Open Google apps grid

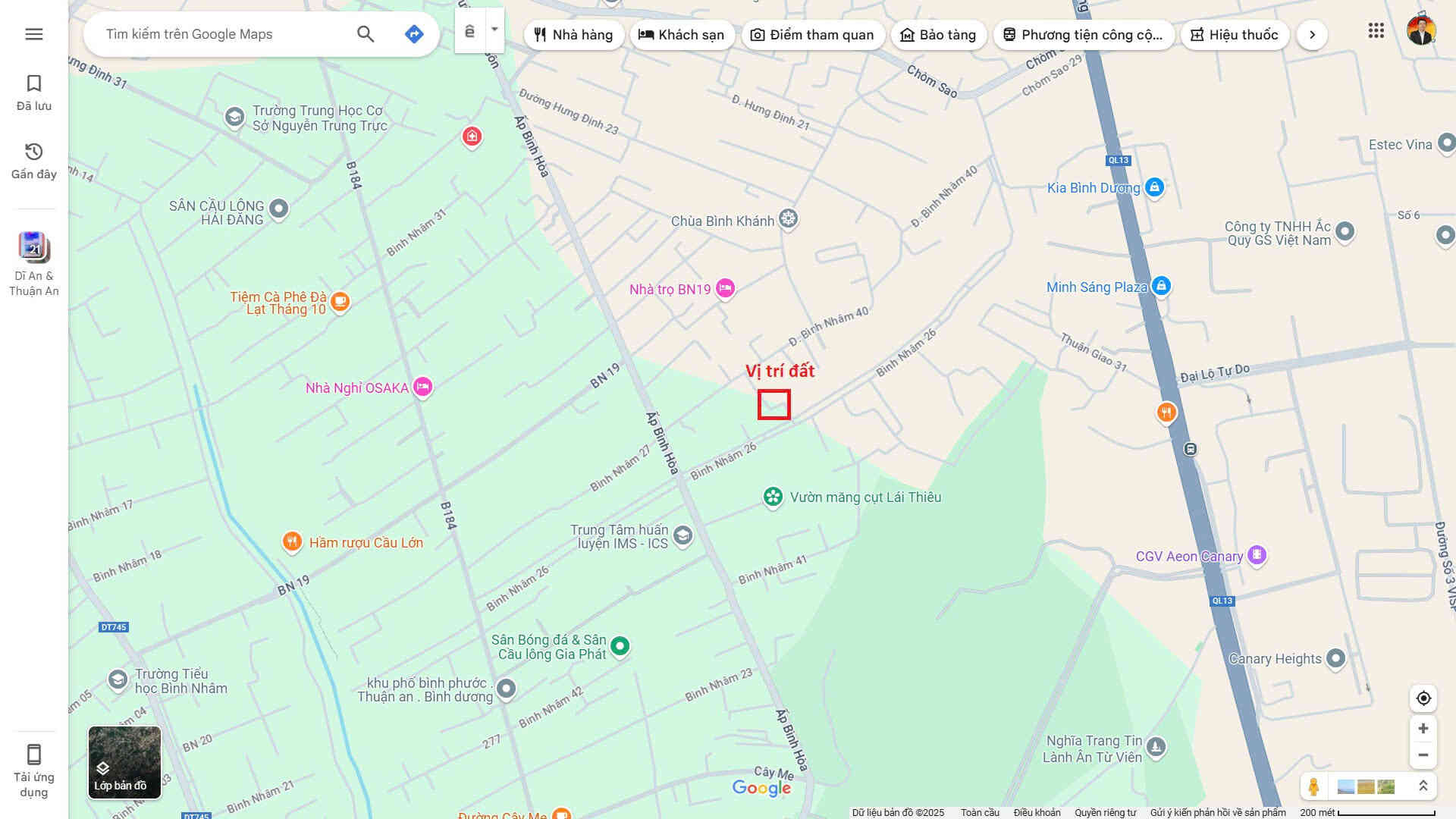(x=1376, y=31)
